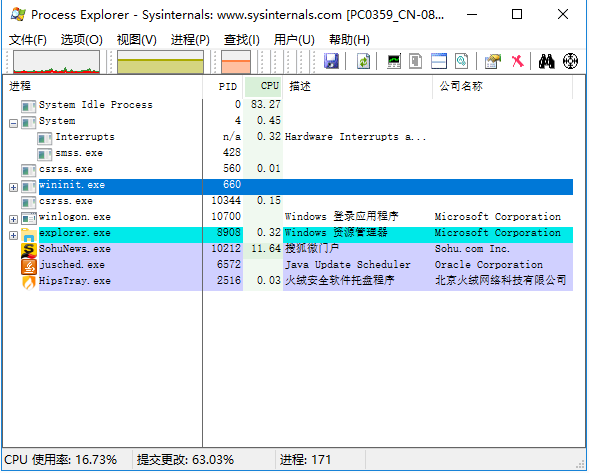Click the red X Kill Process icon
The image size is (589, 473).
pos(517,61)
